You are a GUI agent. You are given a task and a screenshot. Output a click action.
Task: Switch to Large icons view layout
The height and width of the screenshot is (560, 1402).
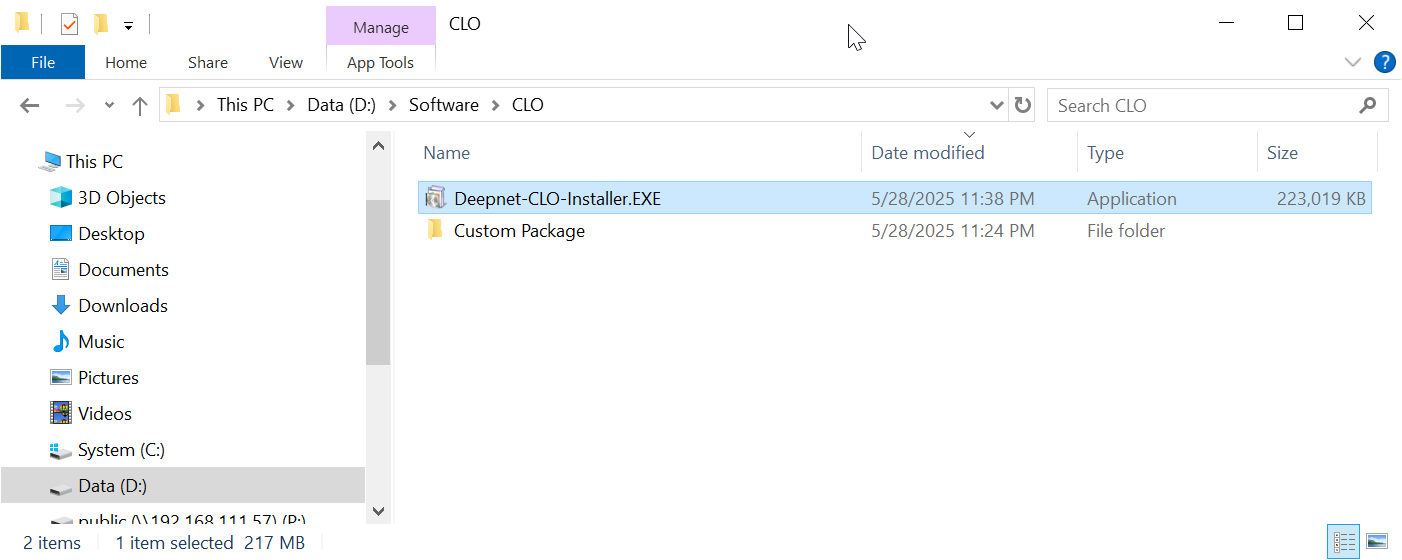click(1377, 542)
